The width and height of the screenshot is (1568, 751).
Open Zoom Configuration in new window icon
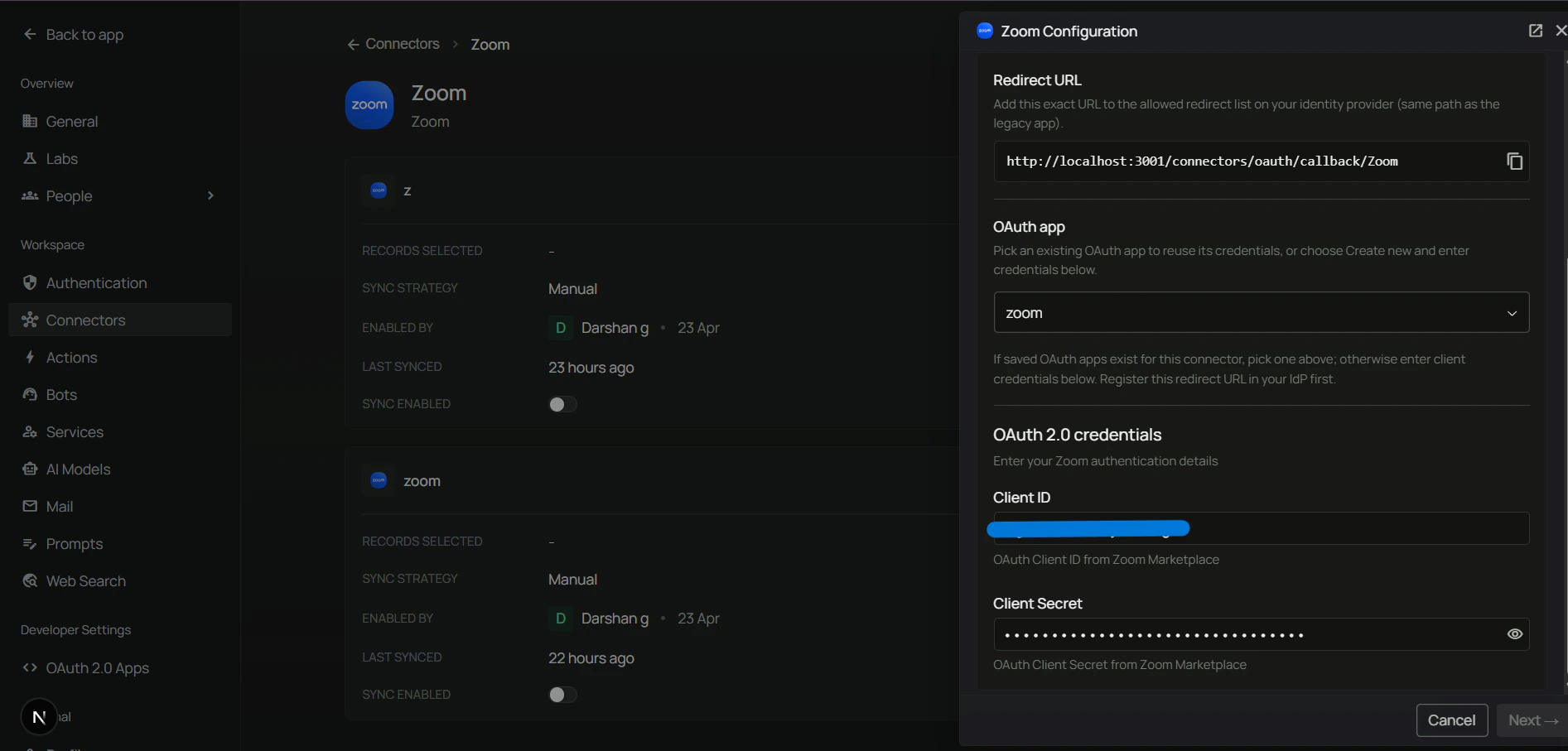pos(1535,31)
